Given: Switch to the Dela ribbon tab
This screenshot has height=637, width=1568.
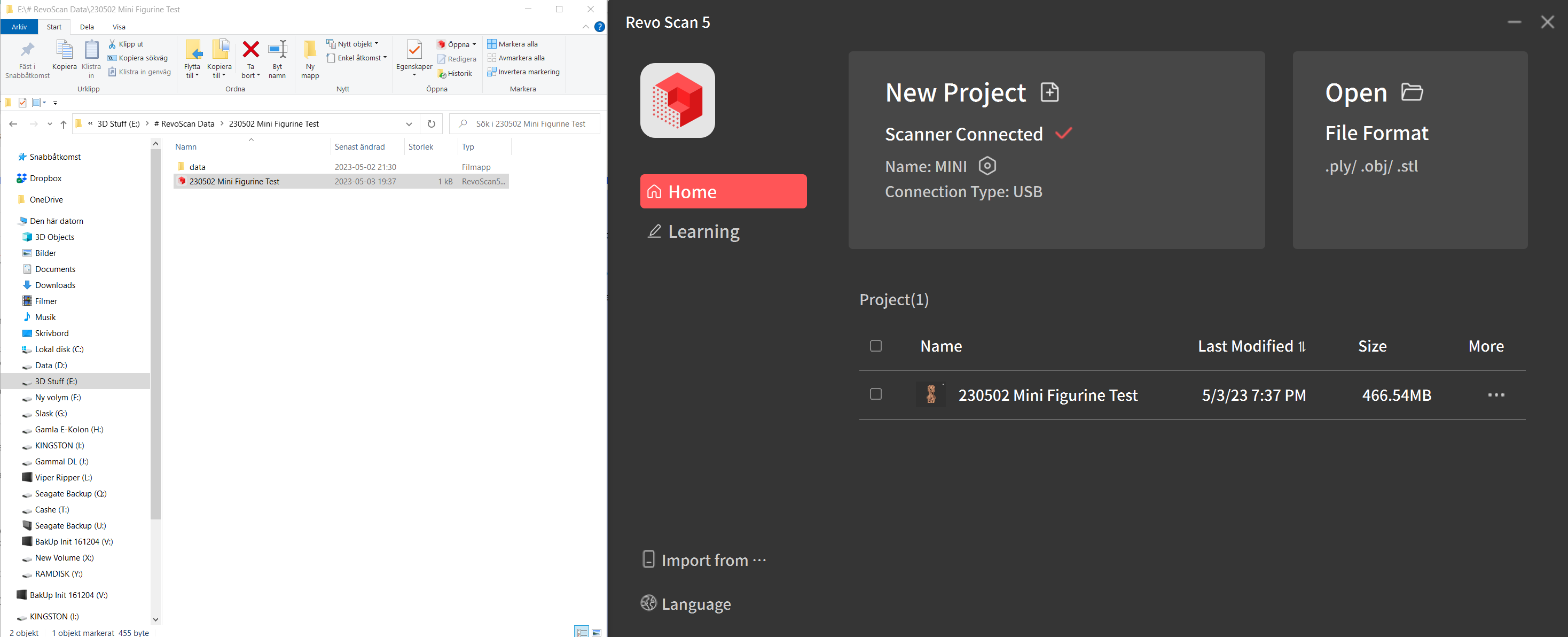Looking at the screenshot, I should click(87, 27).
